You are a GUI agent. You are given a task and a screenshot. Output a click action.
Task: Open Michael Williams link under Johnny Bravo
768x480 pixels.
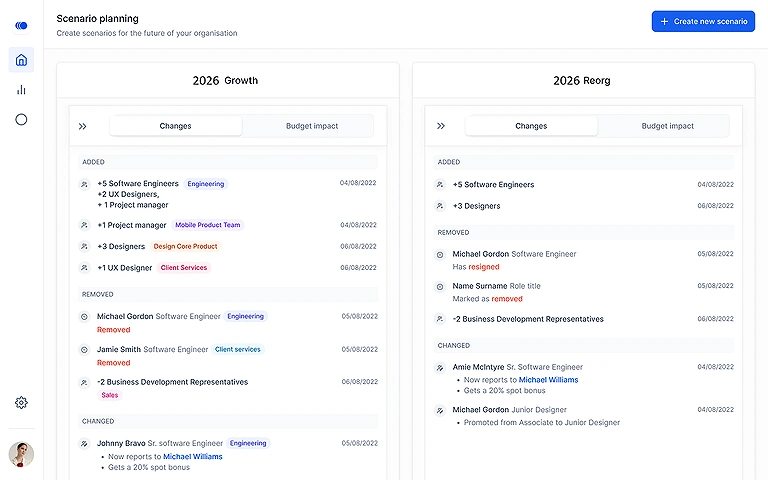[x=192, y=456]
